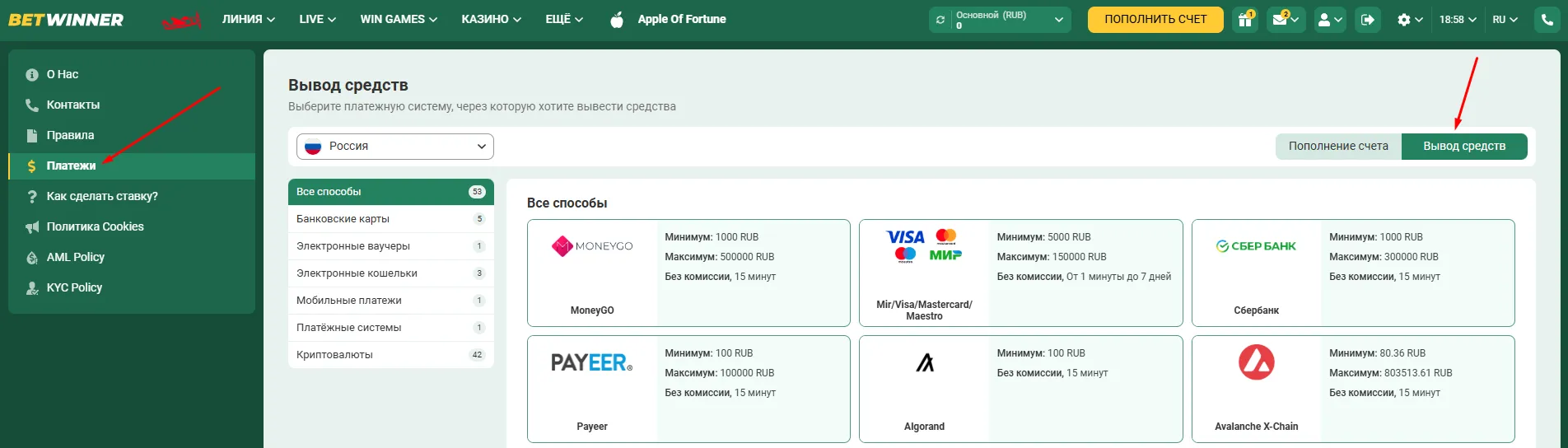Open the KYC Policy page
The width and height of the screenshot is (1568, 448).
[132, 288]
